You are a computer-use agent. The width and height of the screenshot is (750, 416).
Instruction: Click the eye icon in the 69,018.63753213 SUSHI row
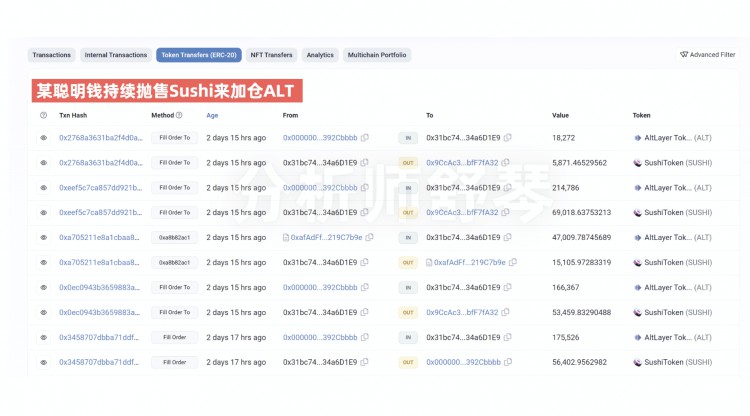click(44, 212)
